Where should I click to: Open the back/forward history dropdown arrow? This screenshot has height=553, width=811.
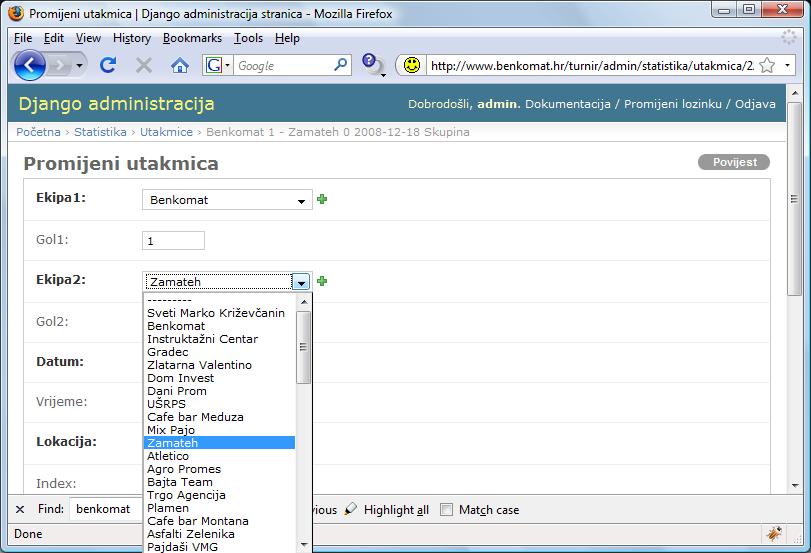(79, 66)
